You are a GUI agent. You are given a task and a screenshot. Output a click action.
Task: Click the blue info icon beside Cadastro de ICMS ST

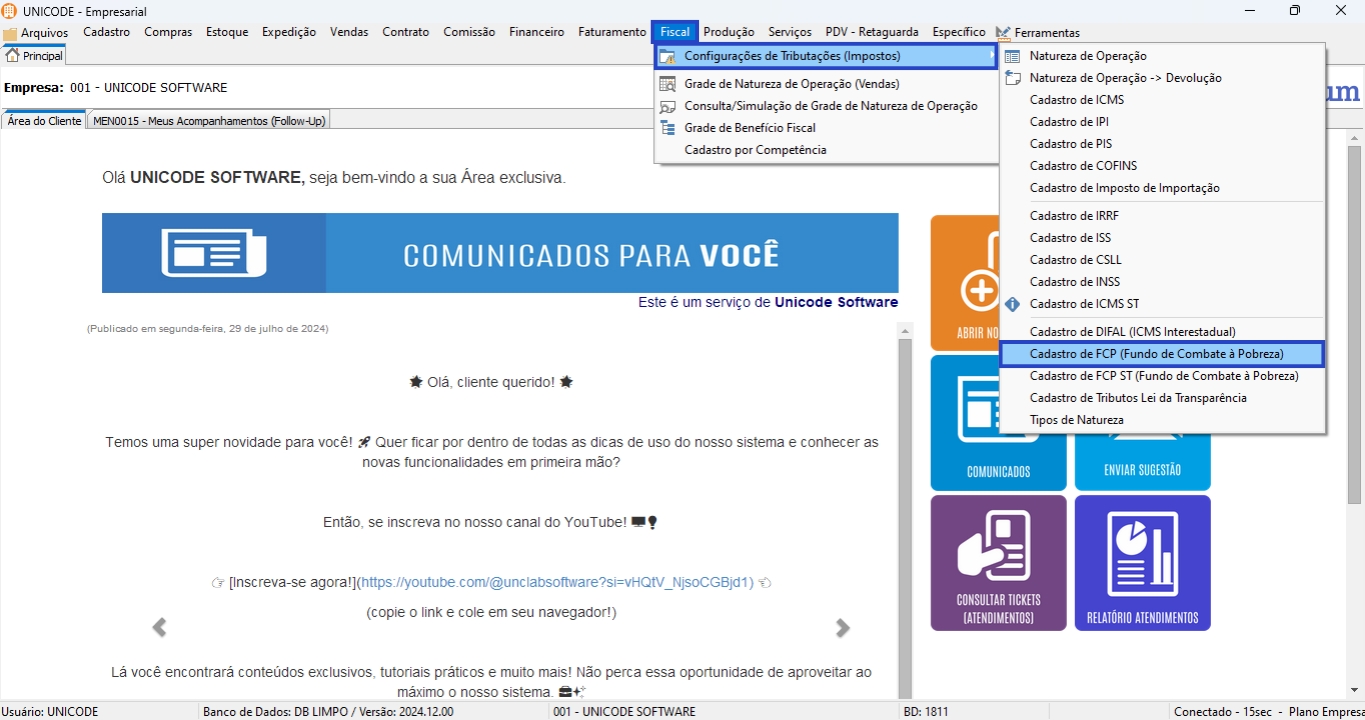1013,304
